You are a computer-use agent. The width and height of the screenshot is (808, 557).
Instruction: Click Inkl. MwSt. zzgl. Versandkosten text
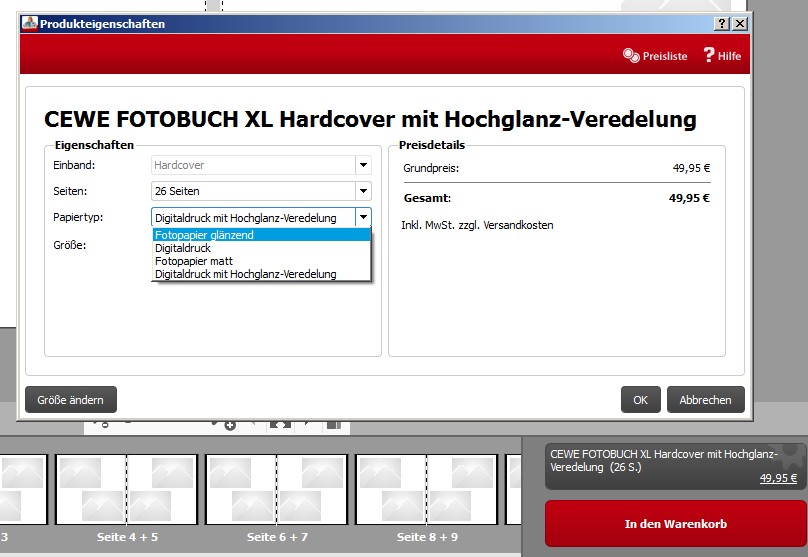(477, 225)
